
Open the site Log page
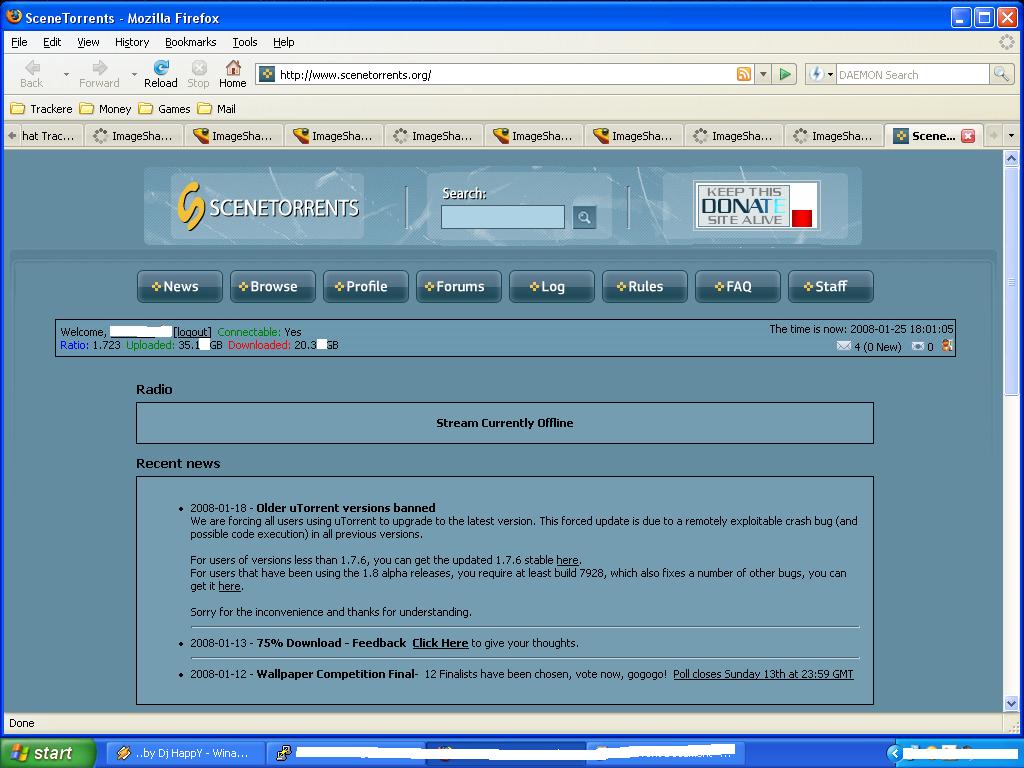[552, 287]
